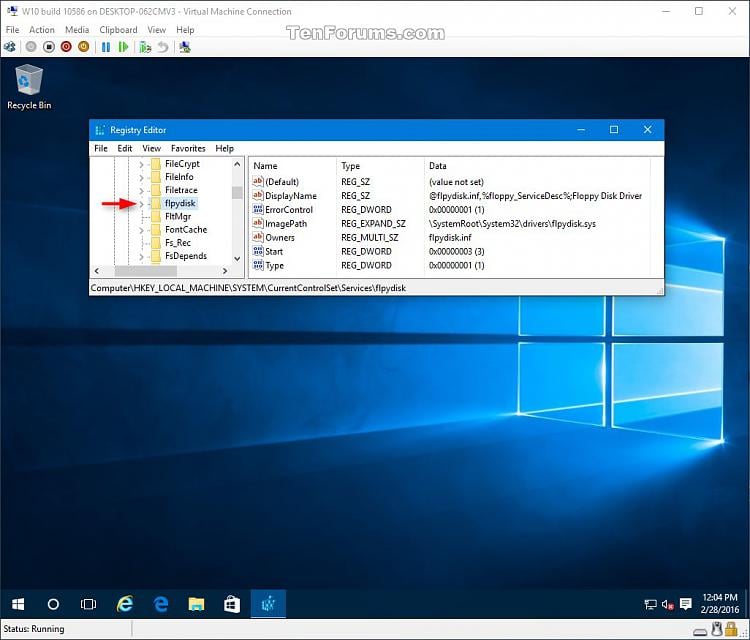This screenshot has height=640, width=750.
Task: Open the Registry Editor Favorites menu
Action: pos(188,148)
